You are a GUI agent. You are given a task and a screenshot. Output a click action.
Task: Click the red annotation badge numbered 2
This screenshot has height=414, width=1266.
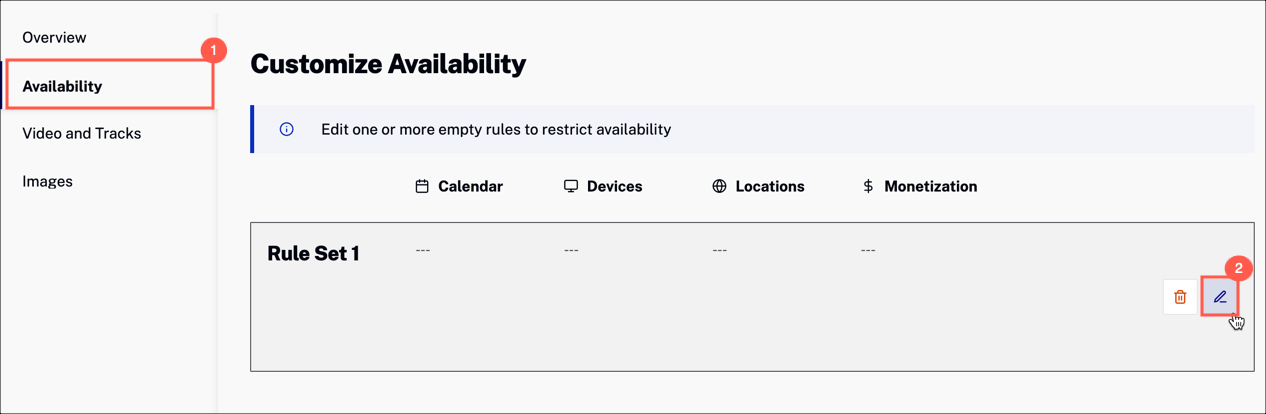point(1239,268)
